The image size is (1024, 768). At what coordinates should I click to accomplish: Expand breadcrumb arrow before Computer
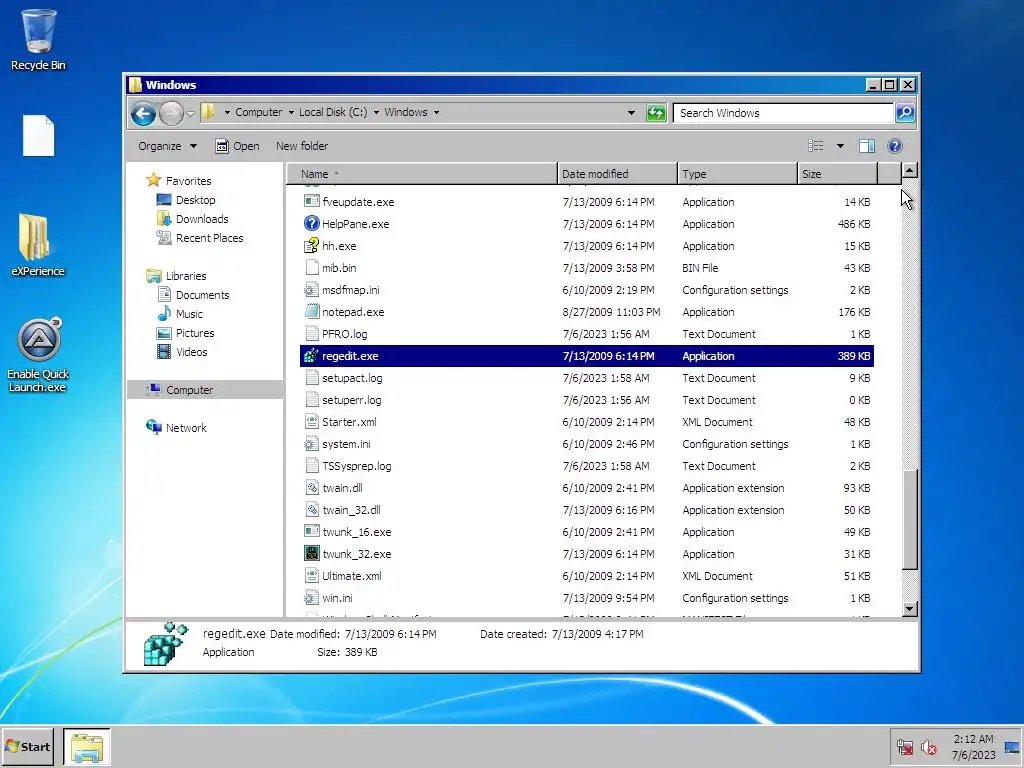click(x=227, y=112)
